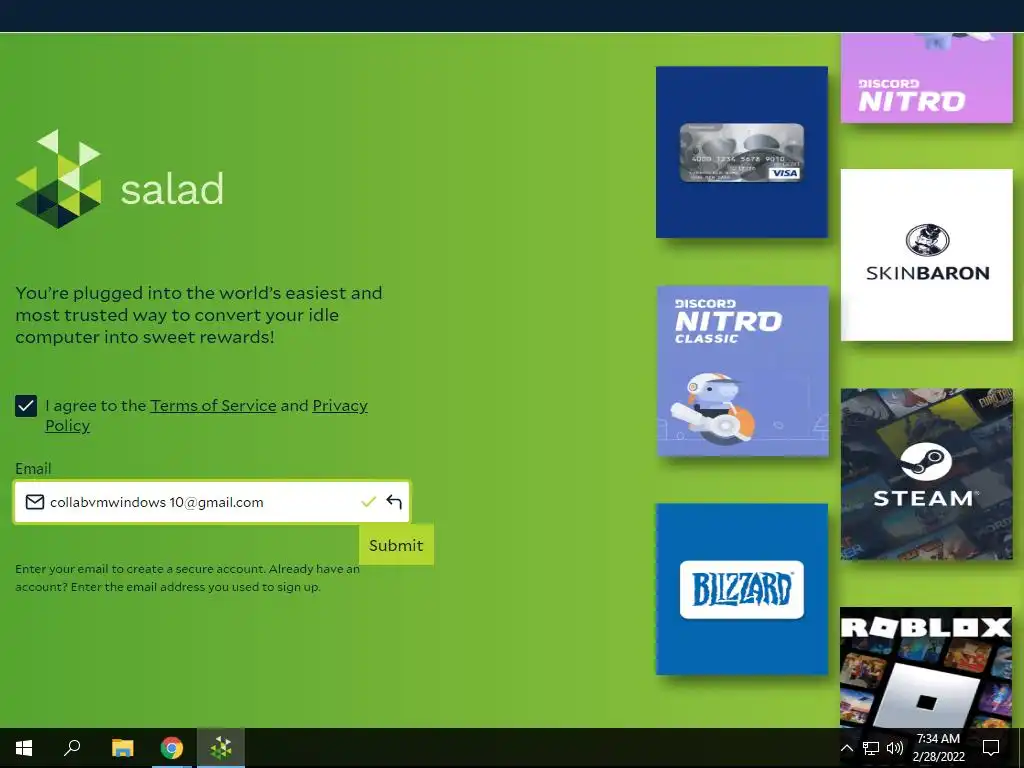Screen dimensions: 1024x768
Task: Select the Discord Nitro Classic reward tile
Action: pos(743,371)
